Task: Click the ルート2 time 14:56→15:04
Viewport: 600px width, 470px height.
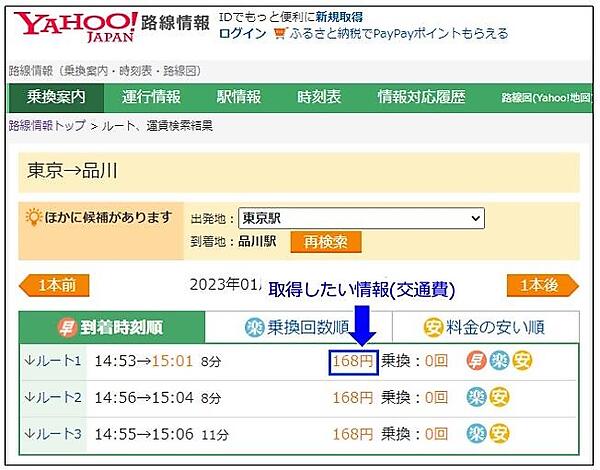Action: [143, 398]
